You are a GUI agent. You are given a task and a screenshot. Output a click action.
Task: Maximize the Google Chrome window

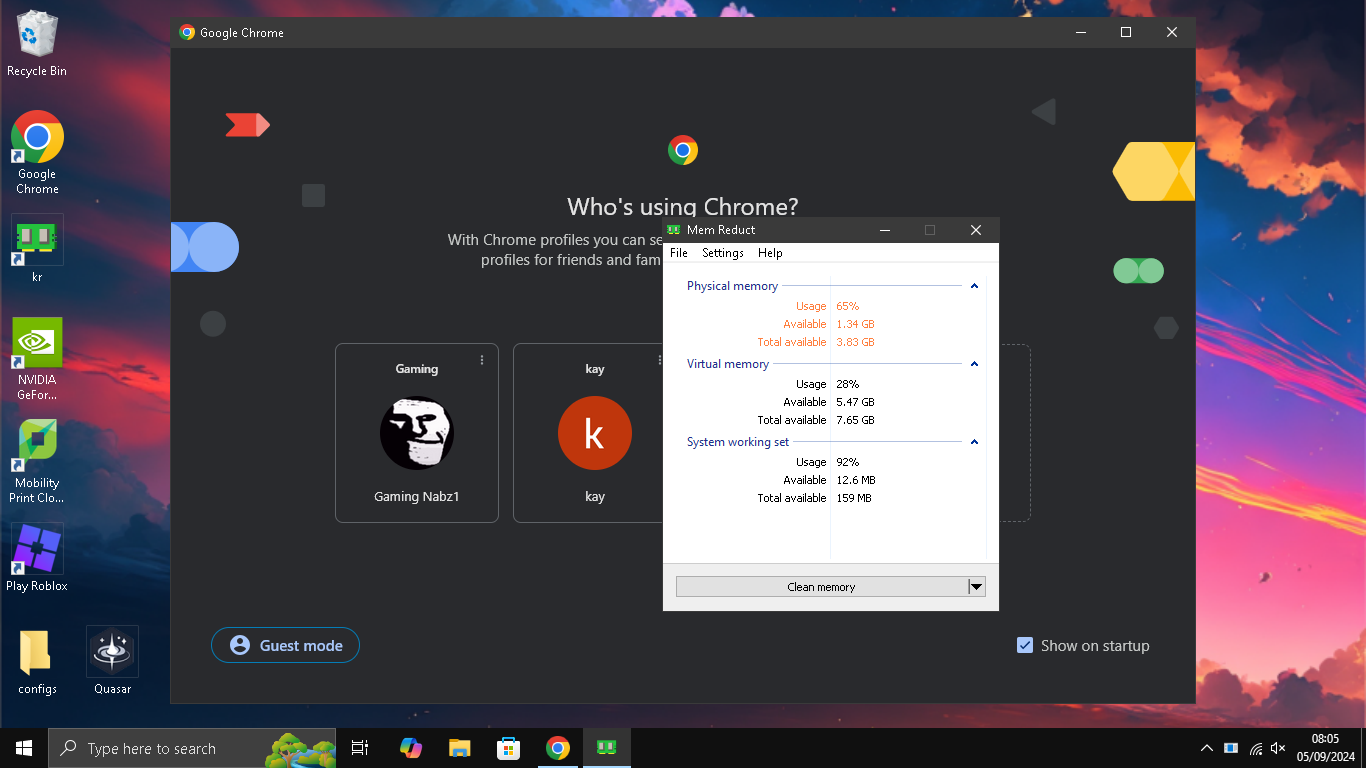click(1126, 32)
